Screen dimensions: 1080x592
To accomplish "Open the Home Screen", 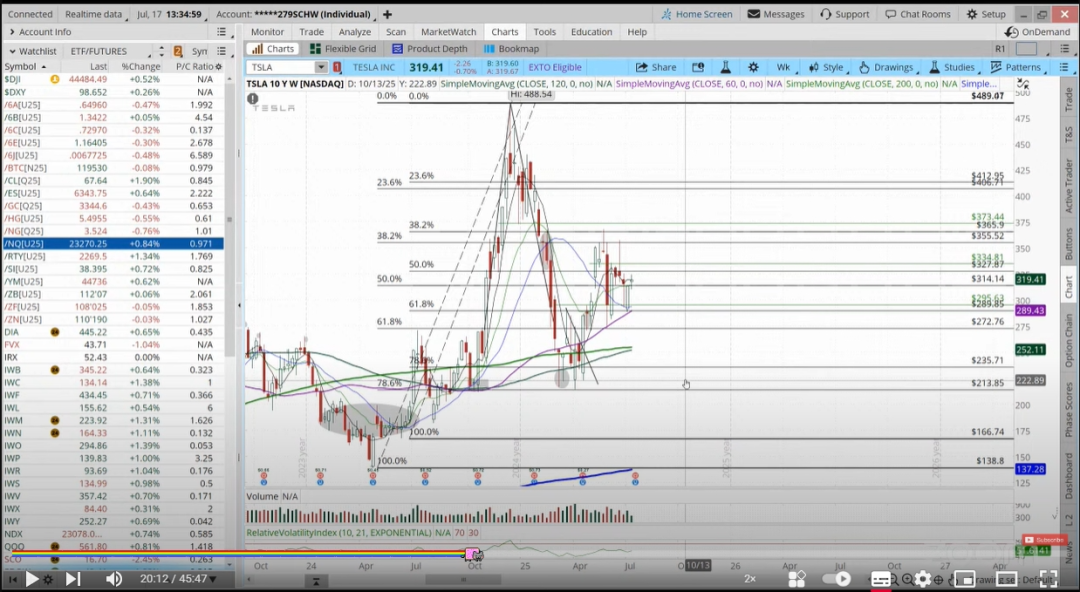I will [x=698, y=14].
